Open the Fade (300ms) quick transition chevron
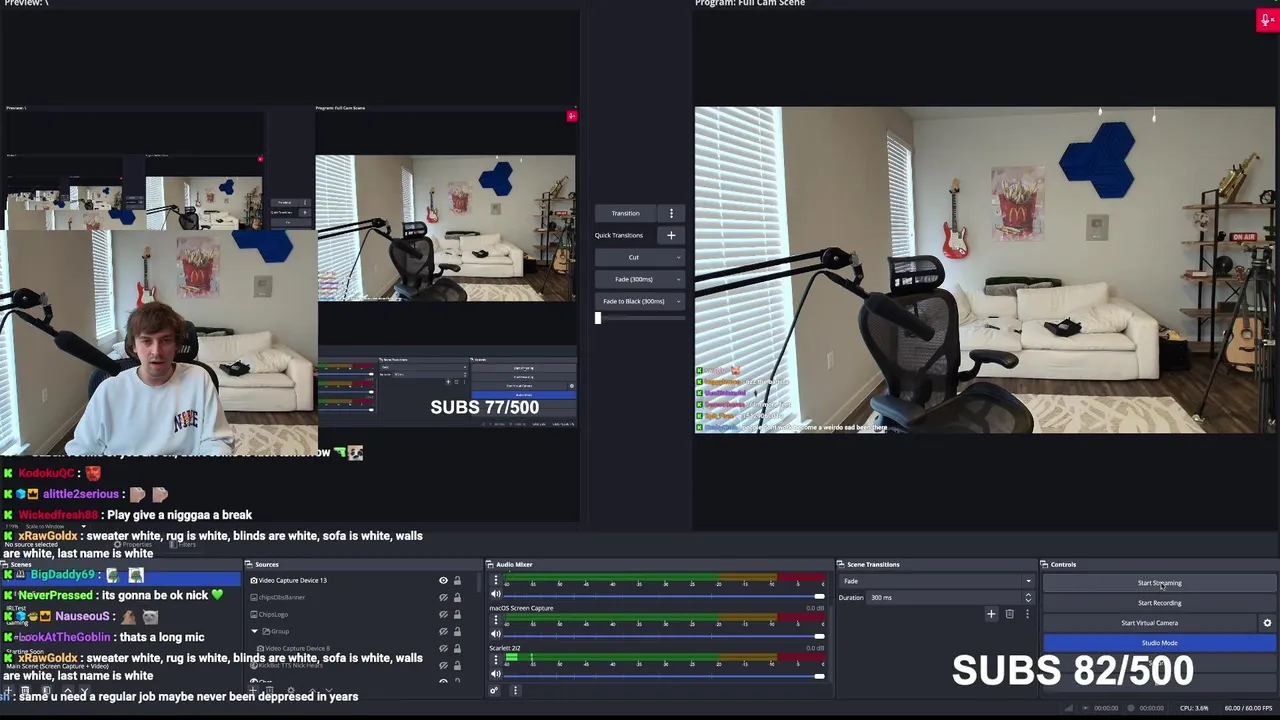The width and height of the screenshot is (1280, 720). coord(679,279)
